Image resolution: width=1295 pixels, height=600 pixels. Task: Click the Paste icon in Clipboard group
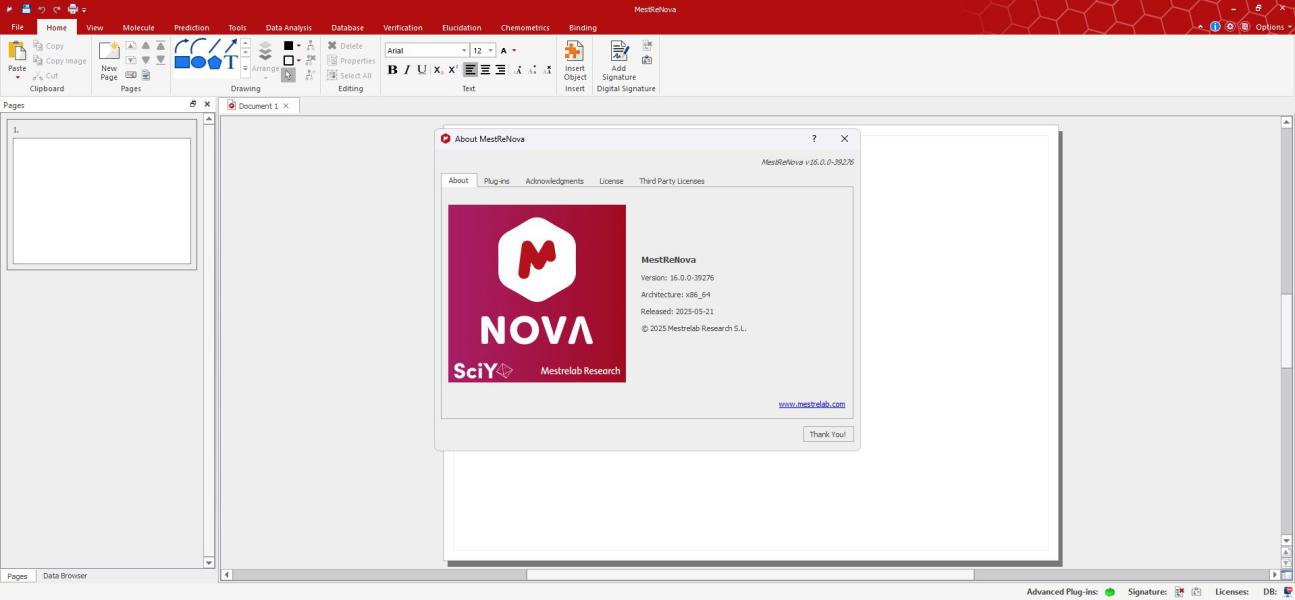(x=17, y=54)
